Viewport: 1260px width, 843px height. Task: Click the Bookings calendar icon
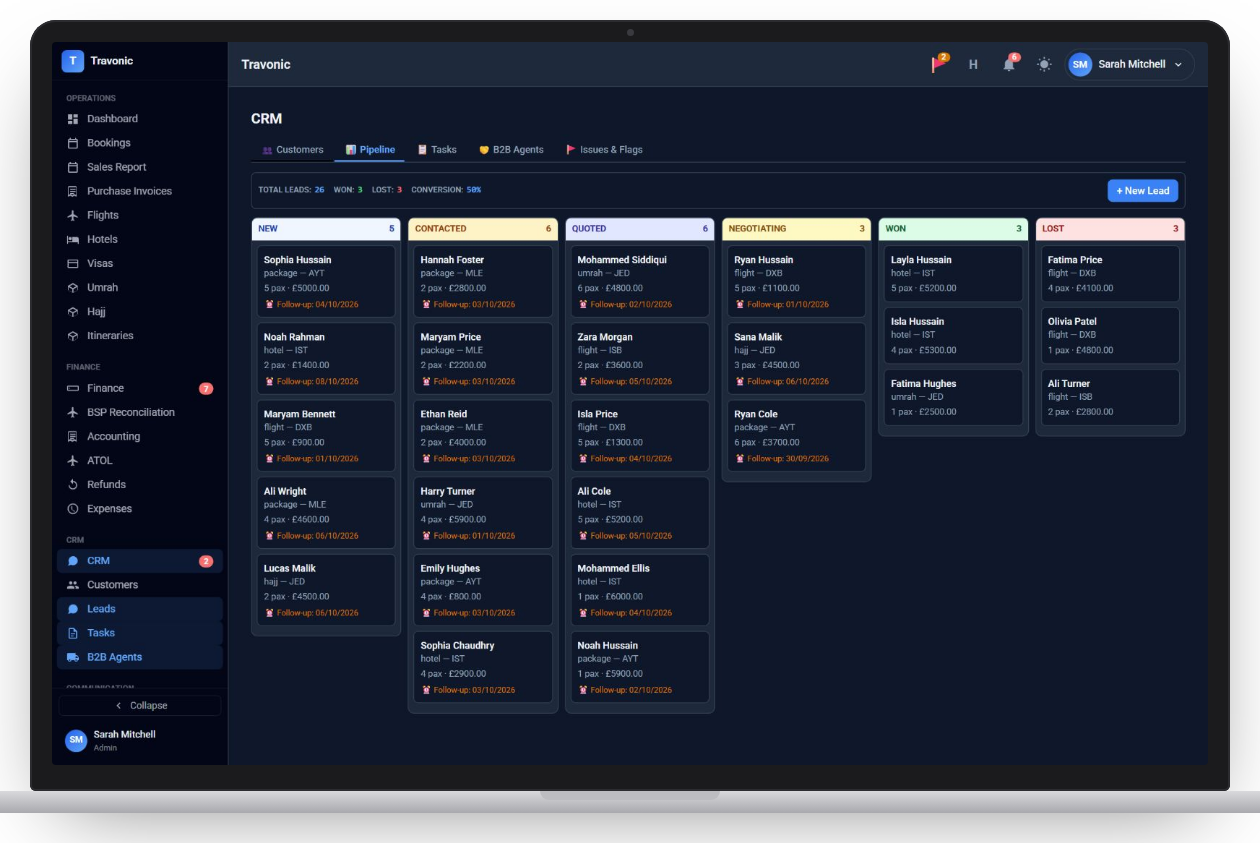(73, 143)
